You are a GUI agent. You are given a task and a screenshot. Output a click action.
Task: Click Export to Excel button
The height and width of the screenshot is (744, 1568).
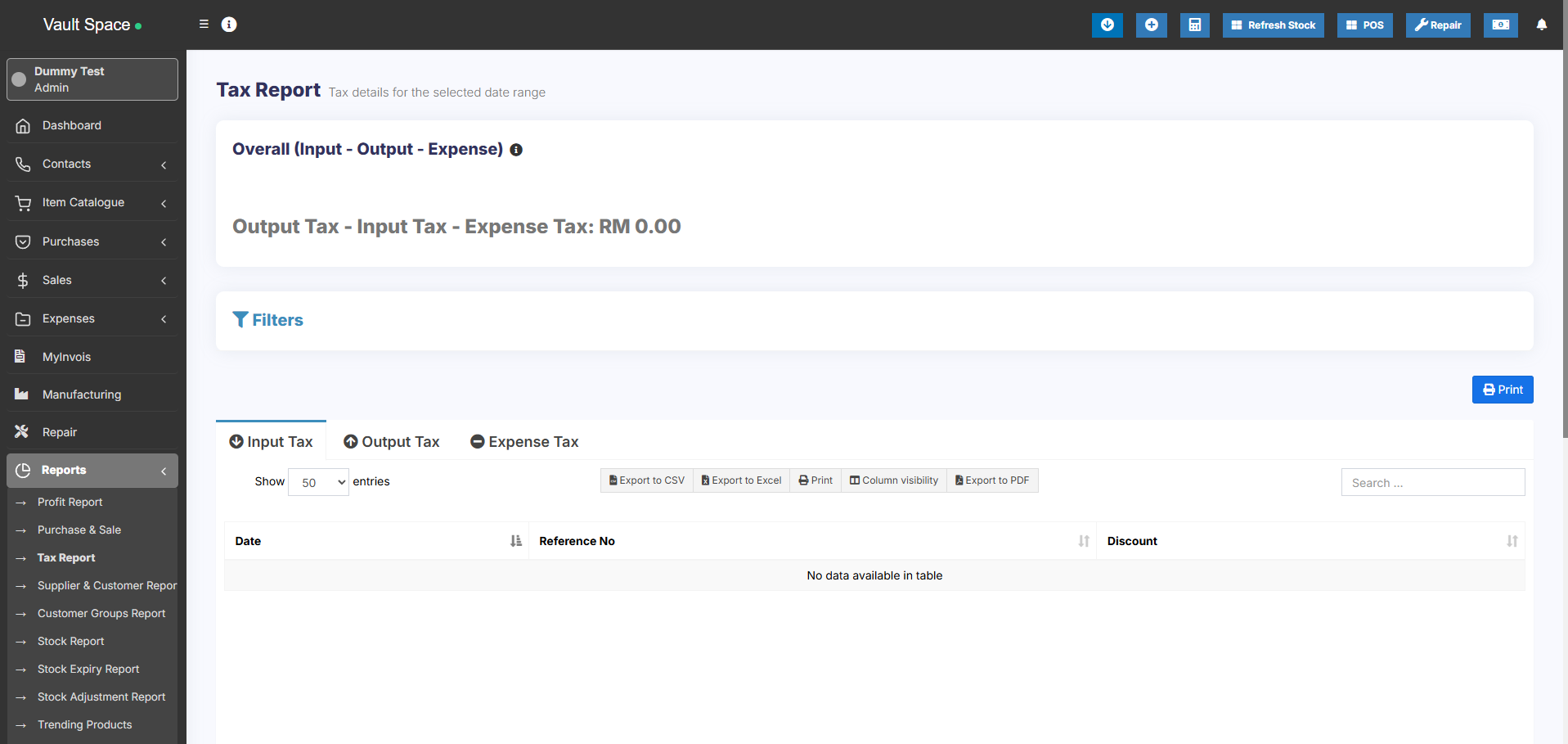(x=741, y=480)
